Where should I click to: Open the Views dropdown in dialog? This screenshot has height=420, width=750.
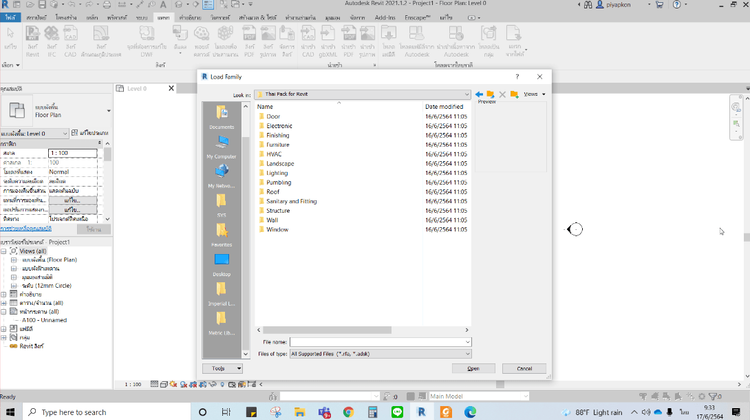pyautogui.click(x=534, y=94)
